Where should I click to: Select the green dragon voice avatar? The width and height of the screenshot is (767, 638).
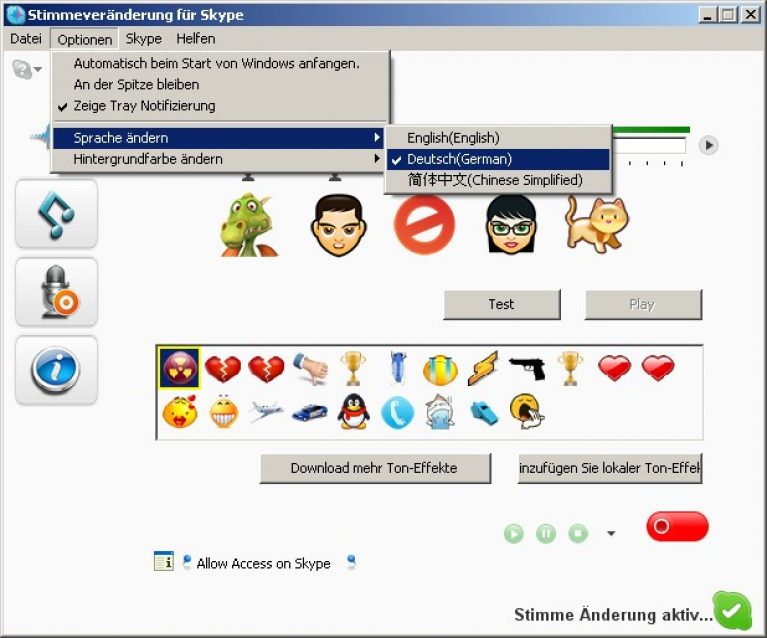coord(248,225)
